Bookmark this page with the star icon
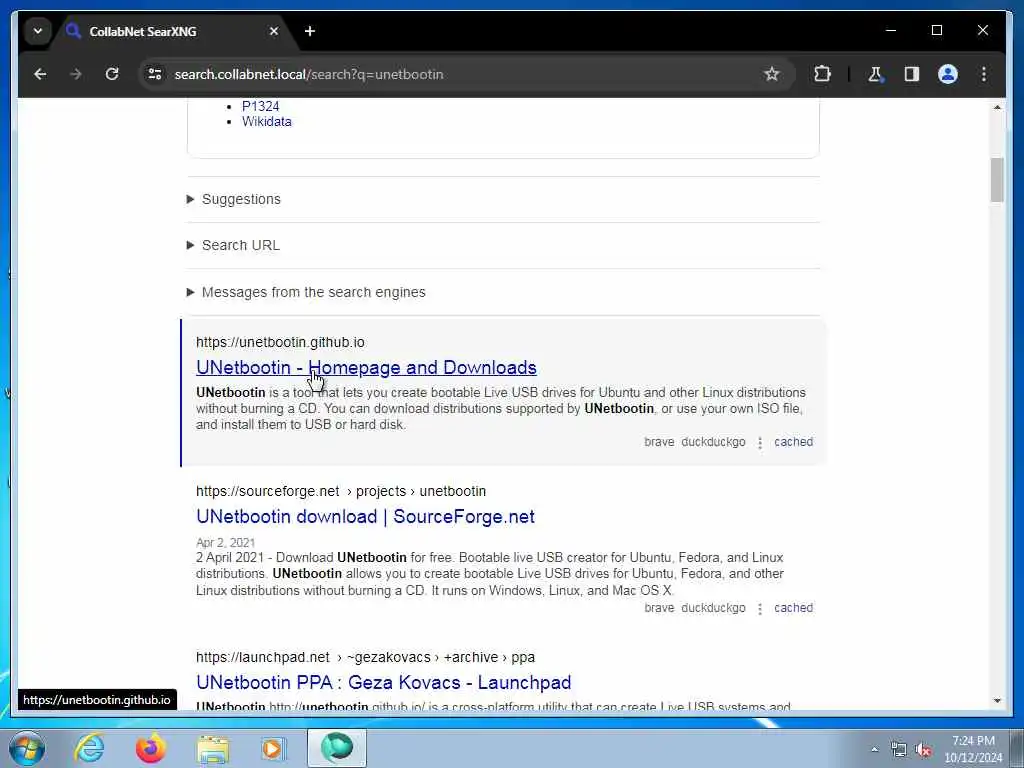 (x=772, y=74)
